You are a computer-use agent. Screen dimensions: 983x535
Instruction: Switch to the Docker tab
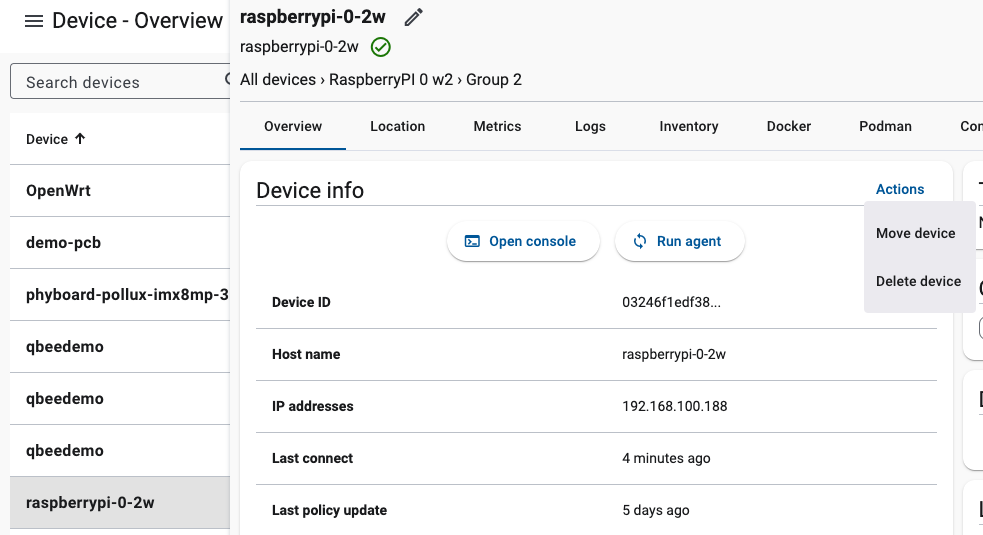click(788, 126)
